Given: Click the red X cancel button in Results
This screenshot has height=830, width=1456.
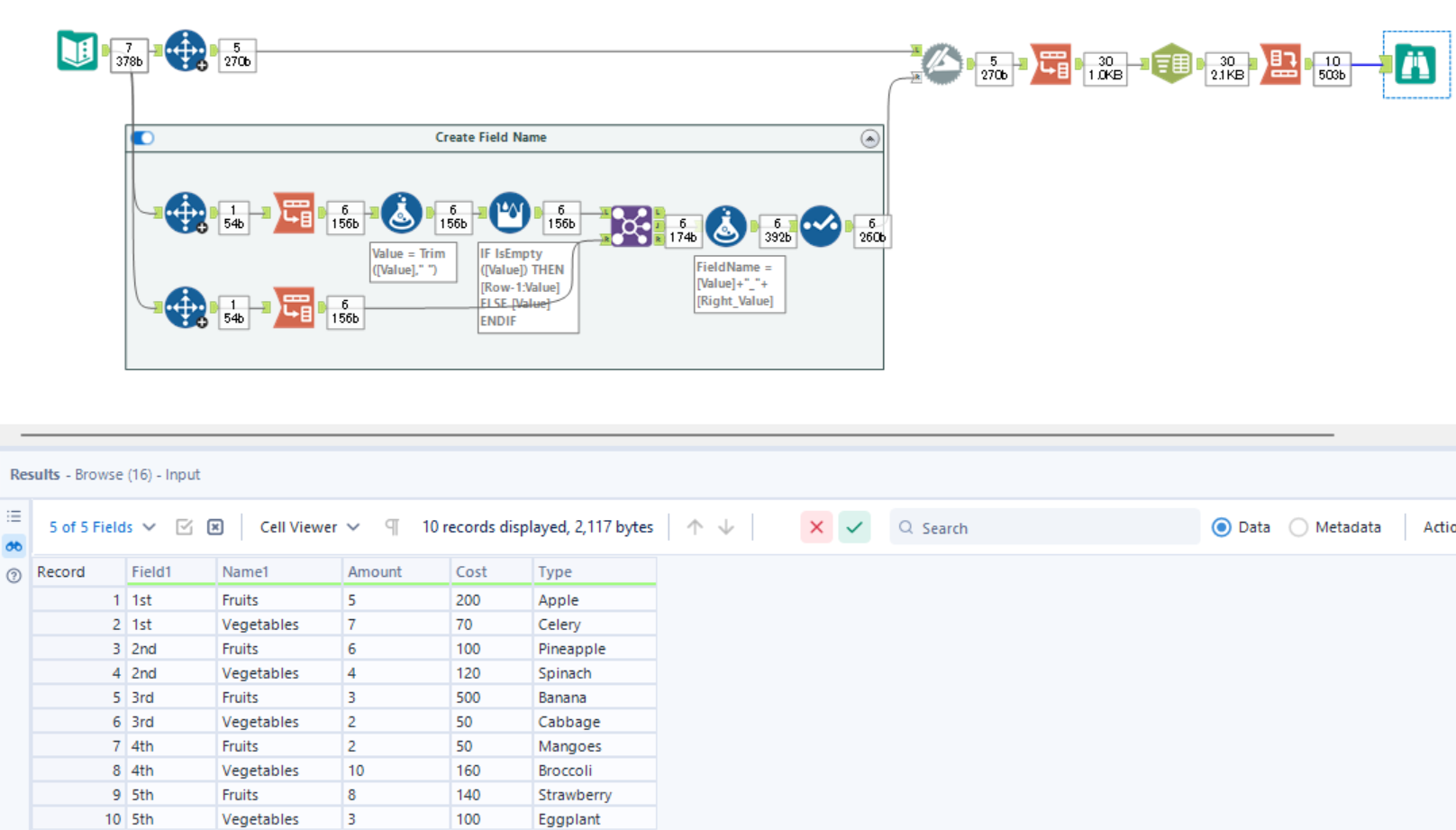Looking at the screenshot, I should pyautogui.click(x=816, y=527).
